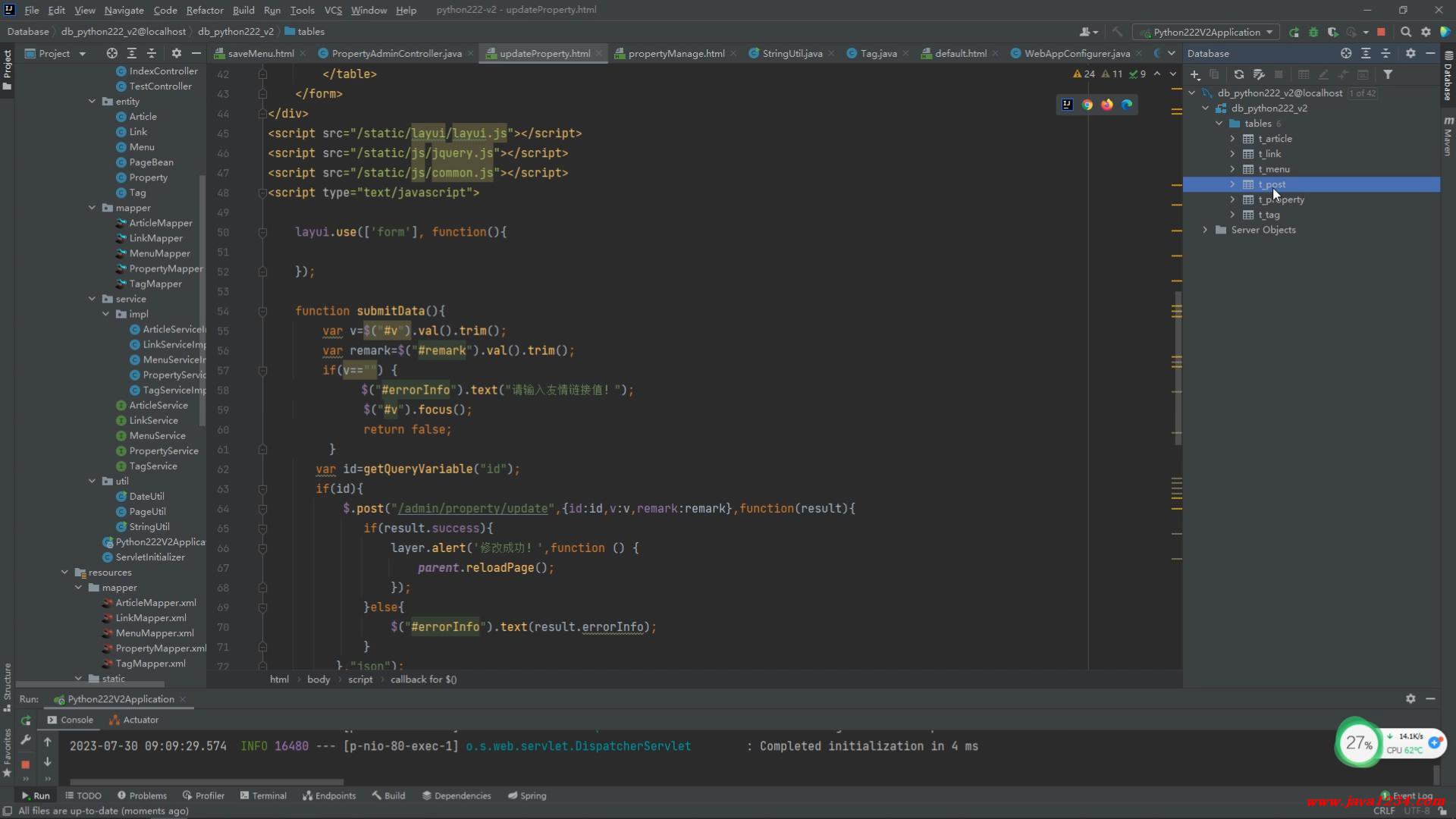Jump to the next highlighted error arrow

(1173, 74)
